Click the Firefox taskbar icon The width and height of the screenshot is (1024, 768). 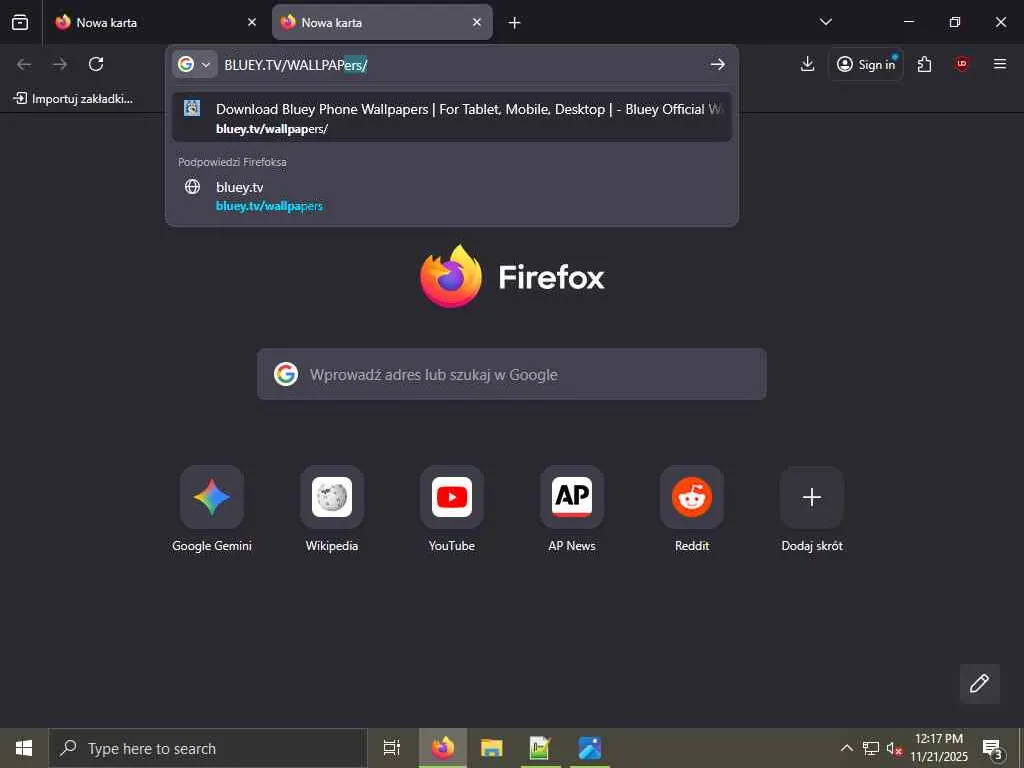(443, 748)
